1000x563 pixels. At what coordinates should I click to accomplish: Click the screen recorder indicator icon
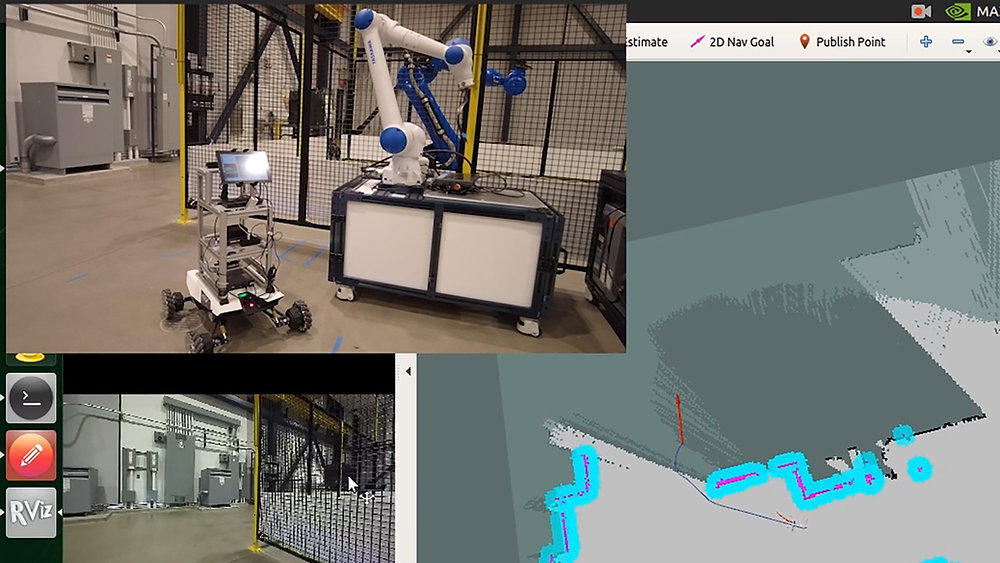921,11
